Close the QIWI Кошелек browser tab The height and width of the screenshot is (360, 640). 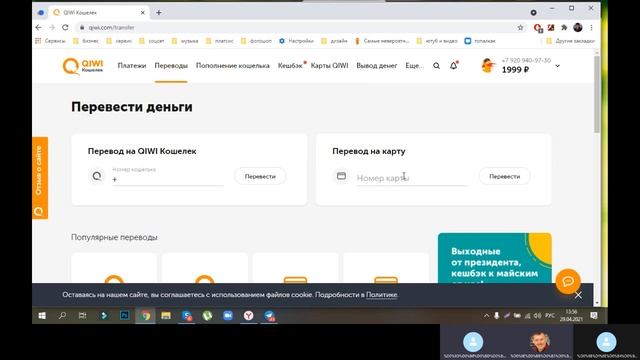point(143,13)
